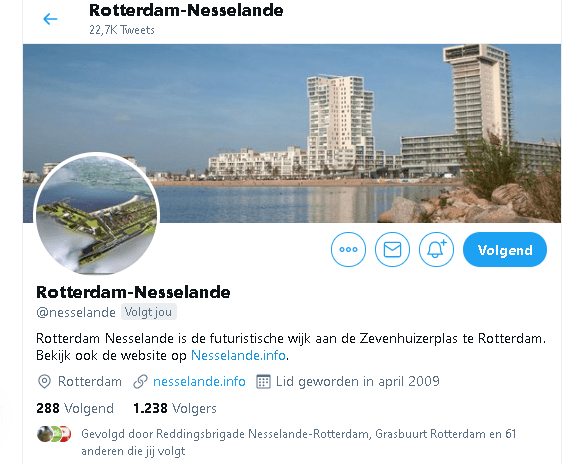Image resolution: width=578 pixels, height=464 pixels.
Task: Go back using the blue arrow icon
Action: tap(50, 19)
